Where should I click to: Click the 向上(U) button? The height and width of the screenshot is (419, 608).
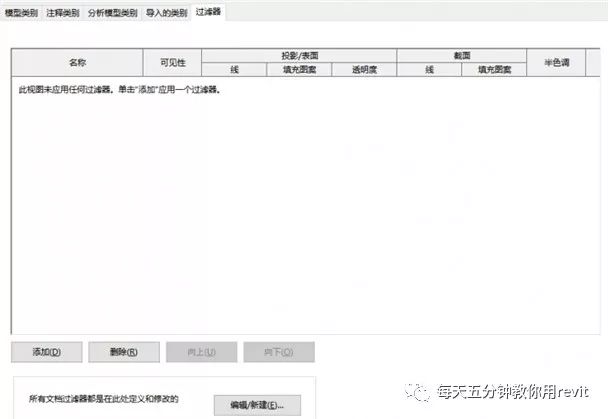(202, 352)
